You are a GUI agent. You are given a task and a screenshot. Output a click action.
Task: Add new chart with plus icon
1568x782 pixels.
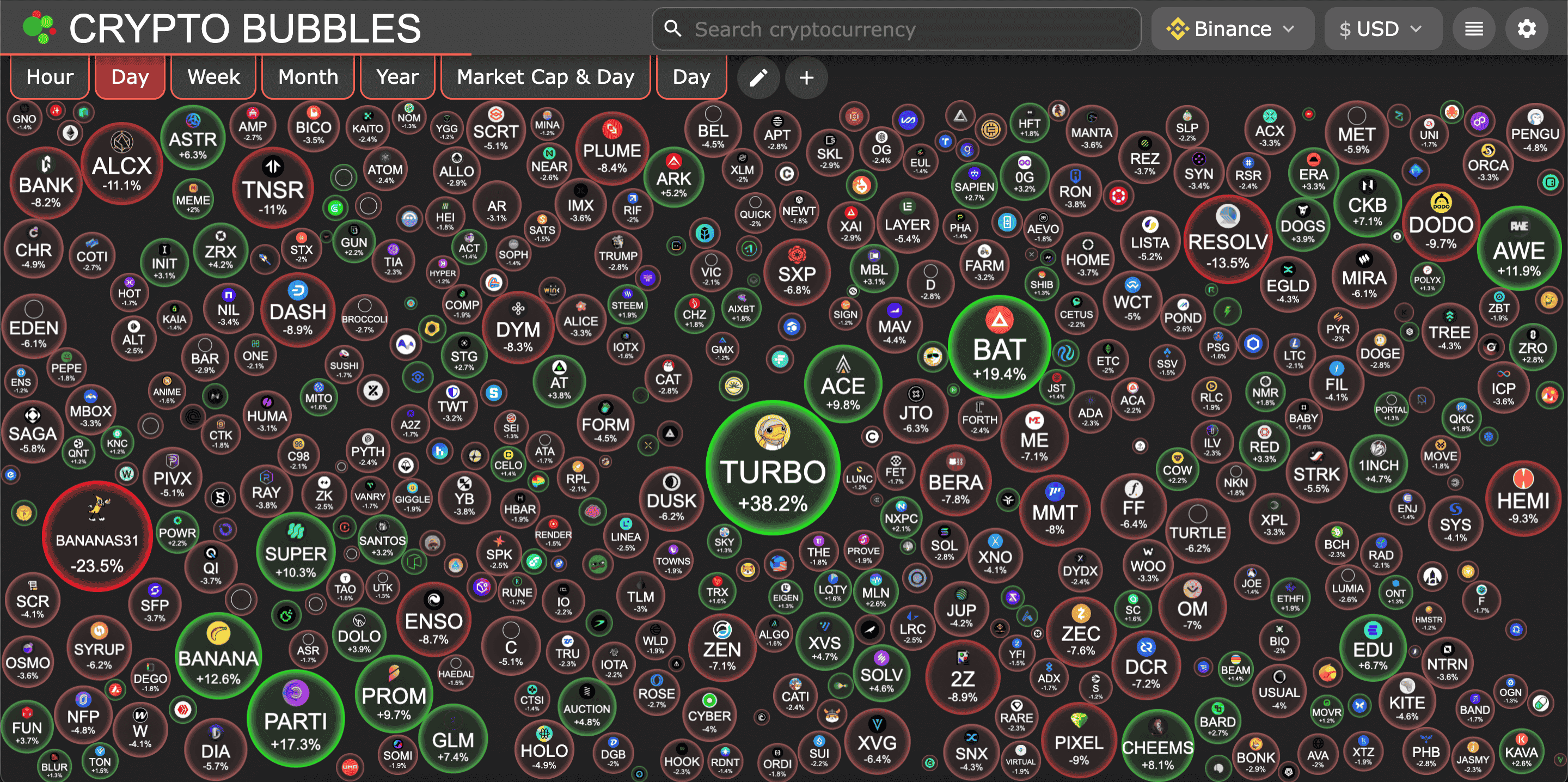[x=806, y=77]
